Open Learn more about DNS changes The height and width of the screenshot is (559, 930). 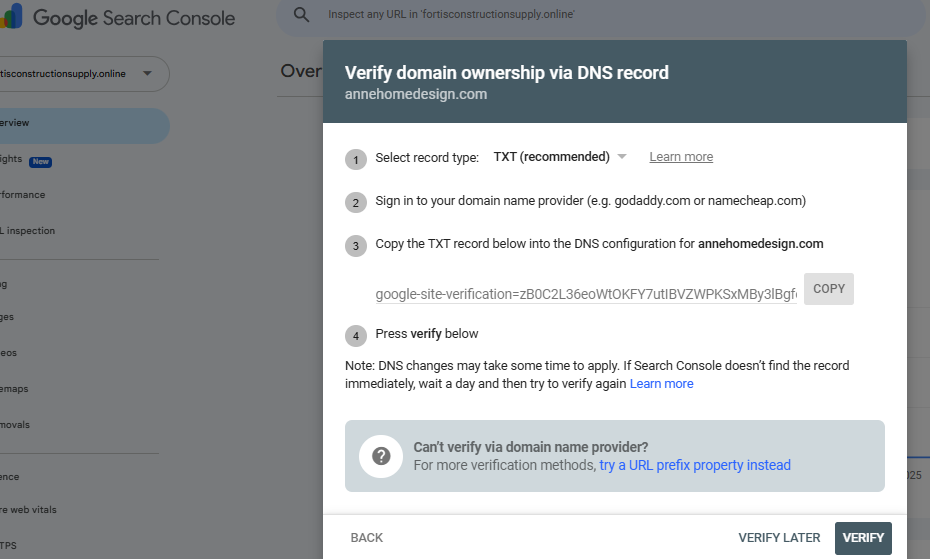[661, 384]
